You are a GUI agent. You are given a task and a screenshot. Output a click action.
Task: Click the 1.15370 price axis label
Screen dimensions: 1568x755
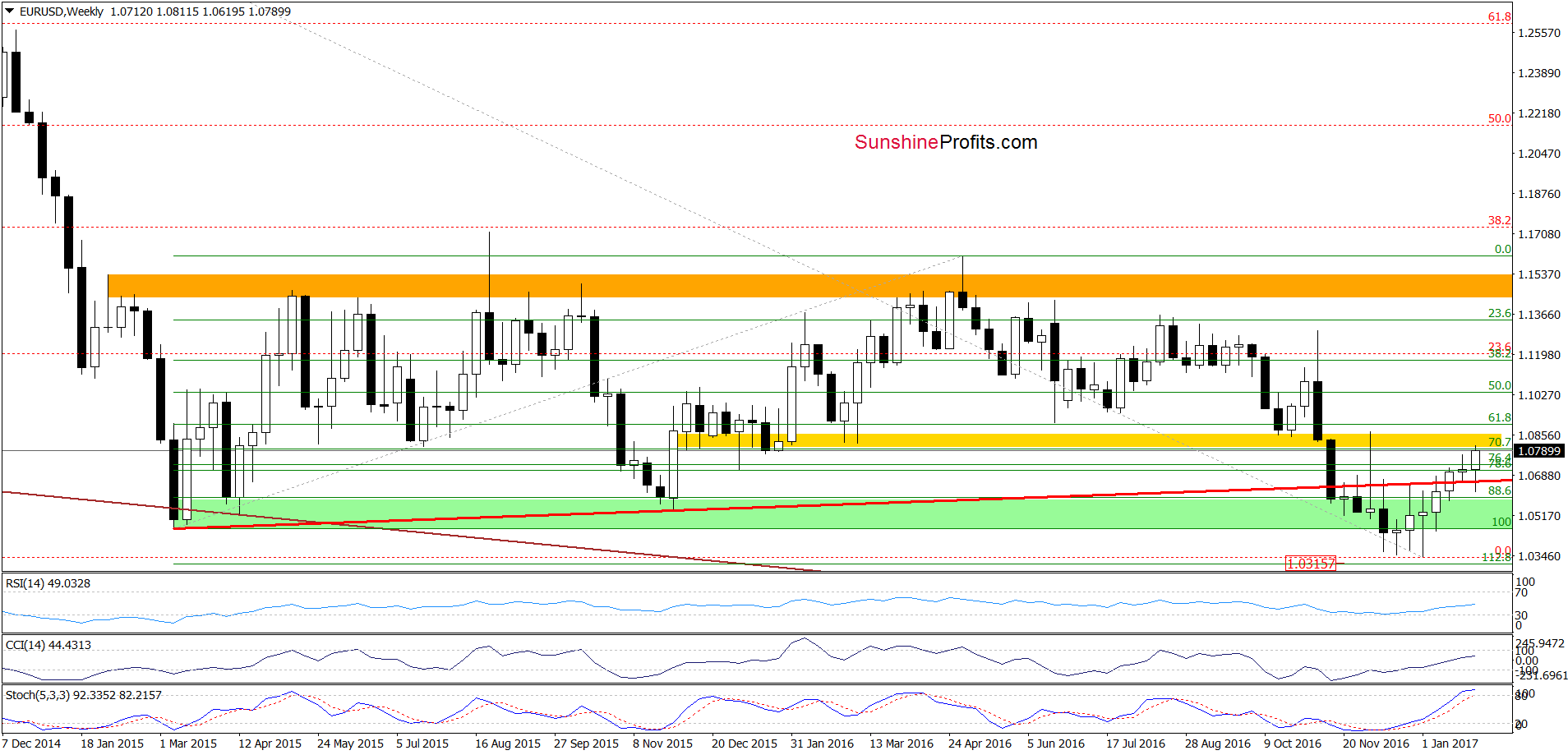click(1539, 274)
